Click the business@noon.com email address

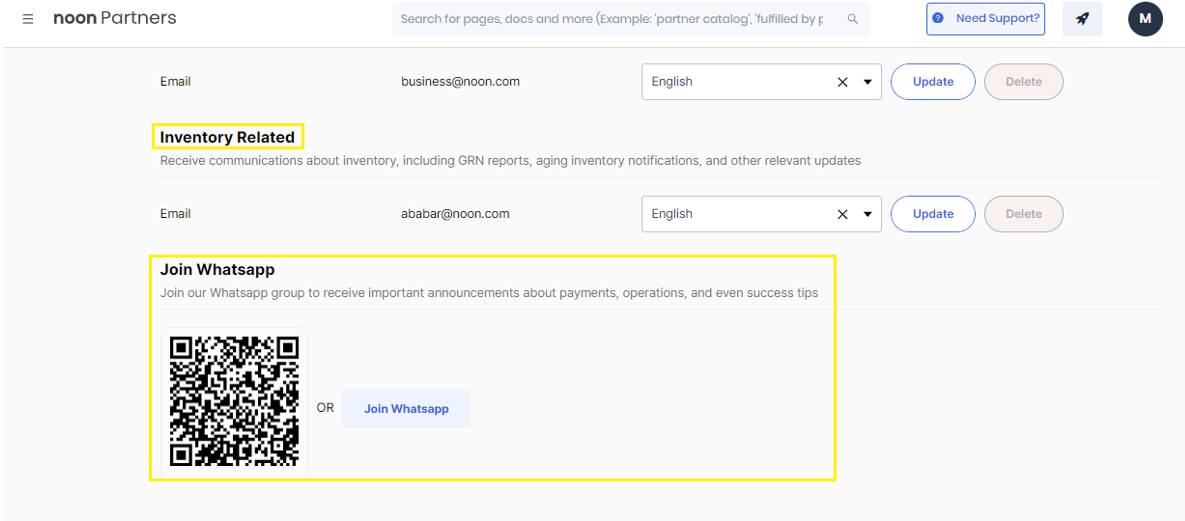coord(460,82)
